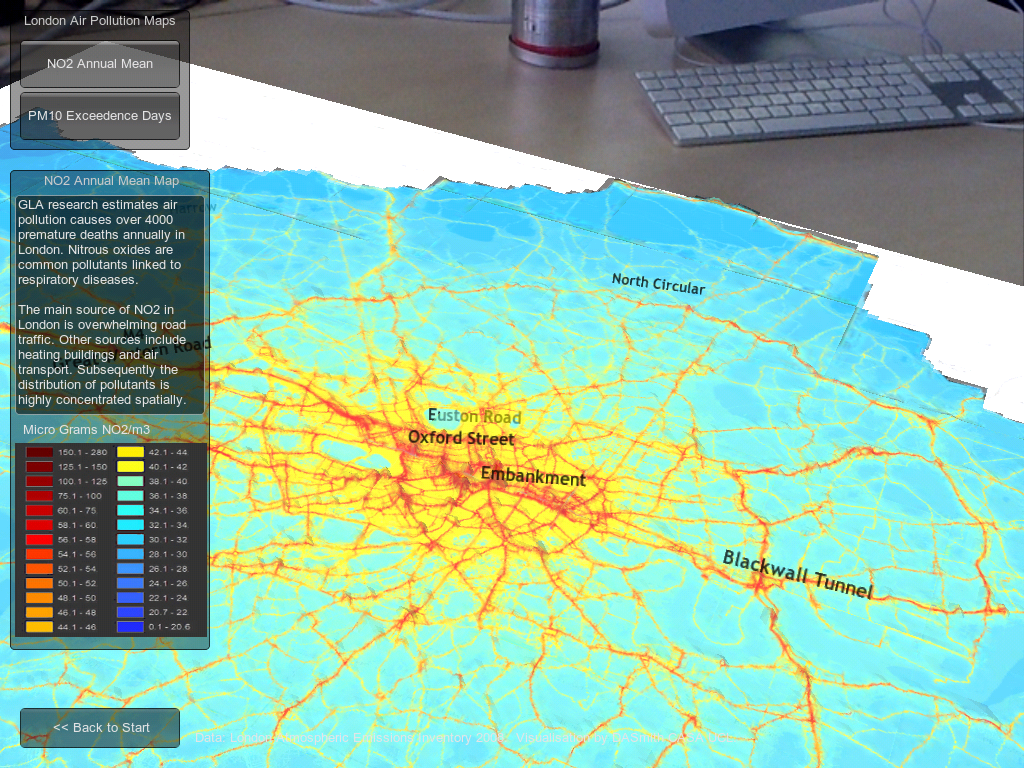
Task: Click the 150.1 - 280 dark red swatch
Action: [40, 452]
